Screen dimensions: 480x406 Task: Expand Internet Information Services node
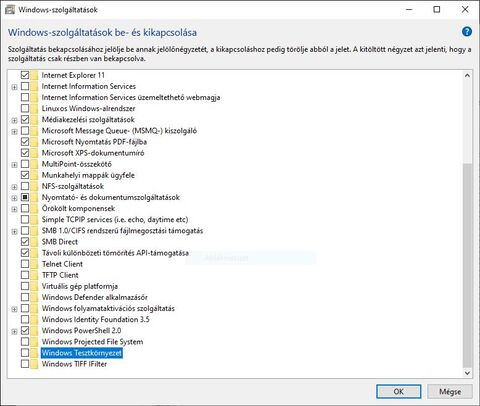14,87
